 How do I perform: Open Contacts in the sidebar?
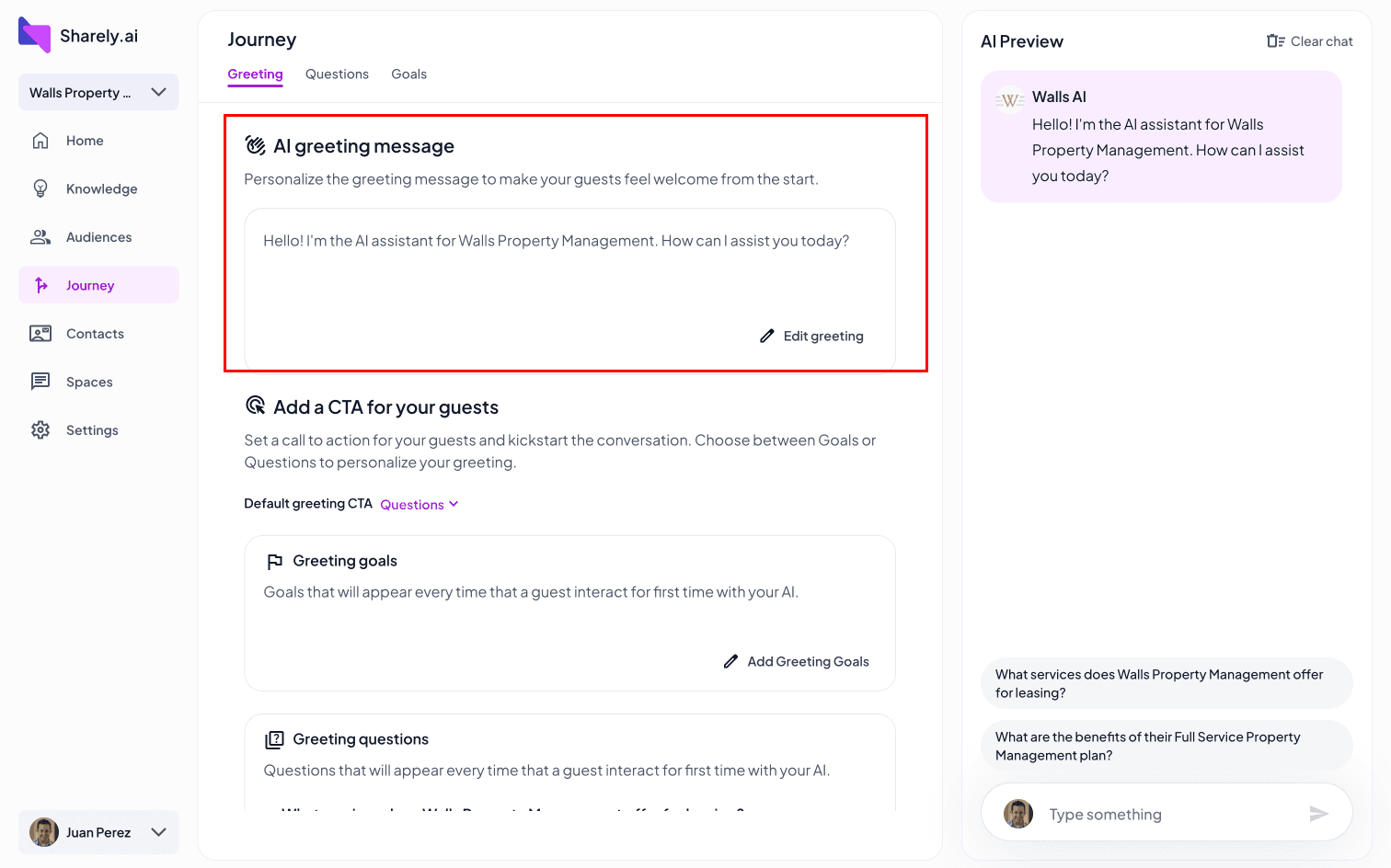click(98, 334)
